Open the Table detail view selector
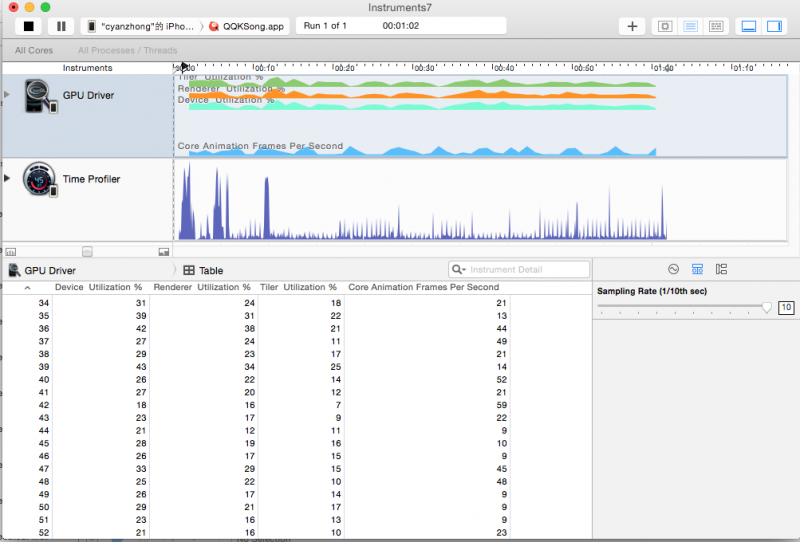The image size is (800, 542). [x=204, y=270]
